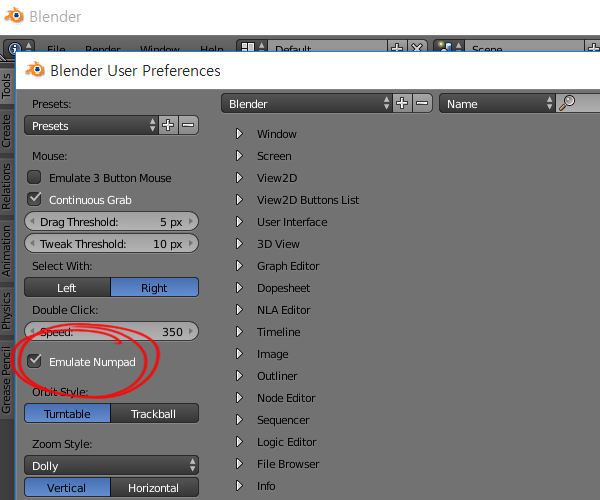
Task: Disable the Emulate Numpad checkbox
Action: coord(34,361)
